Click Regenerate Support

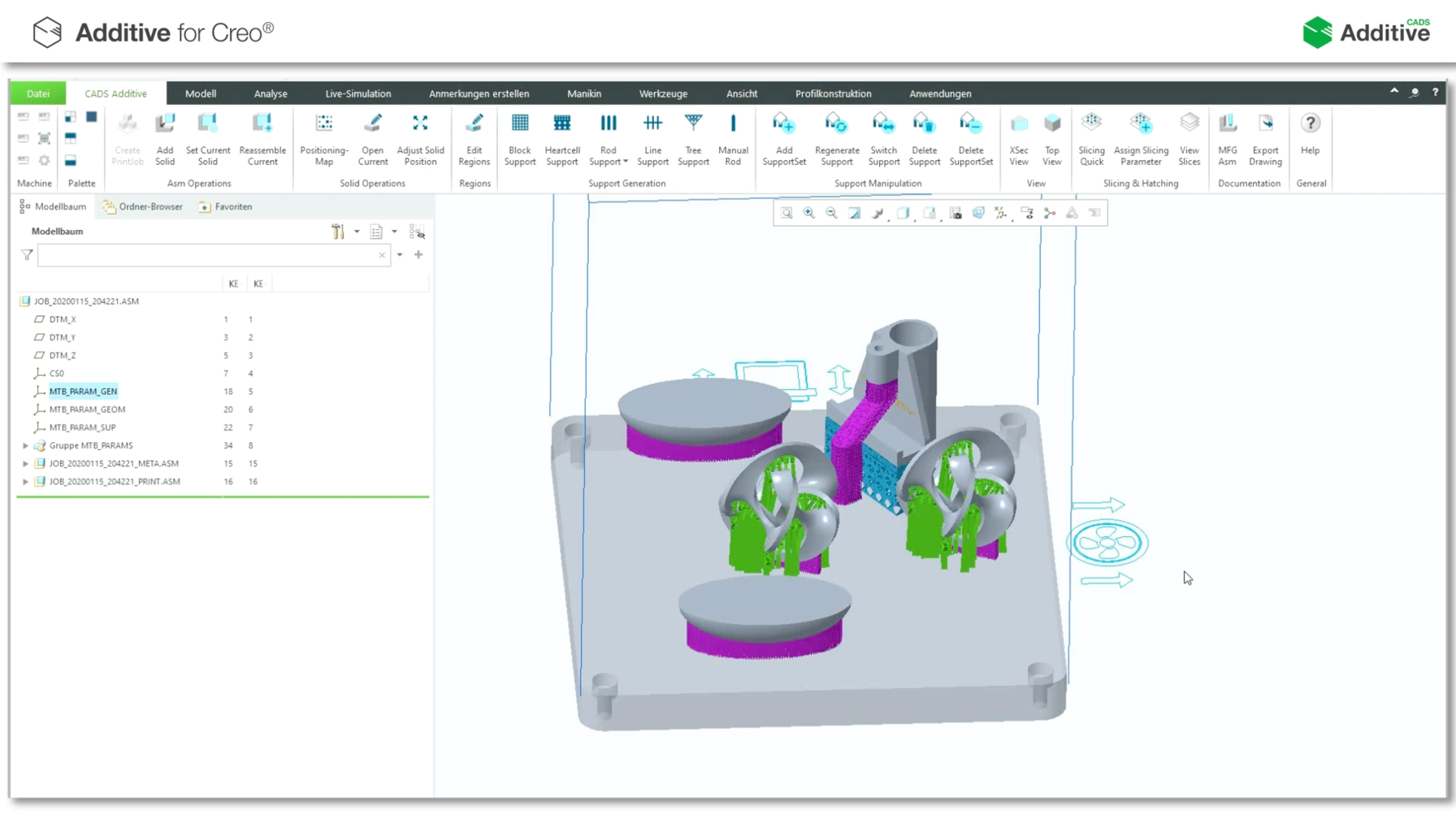837,140
